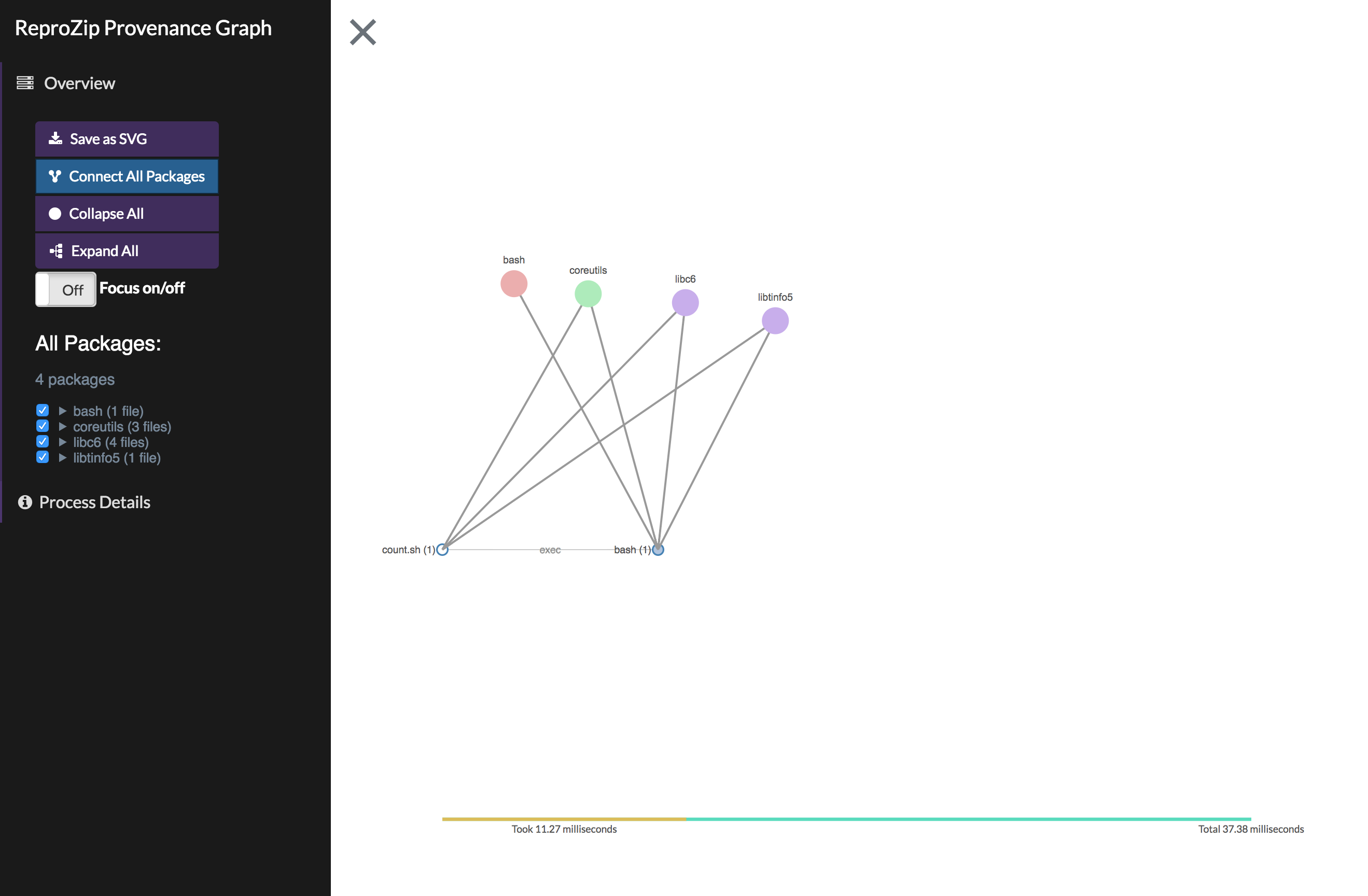Image resolution: width=1368 pixels, height=896 pixels.
Task: Uncheck the bash package checkbox
Action: point(42,410)
